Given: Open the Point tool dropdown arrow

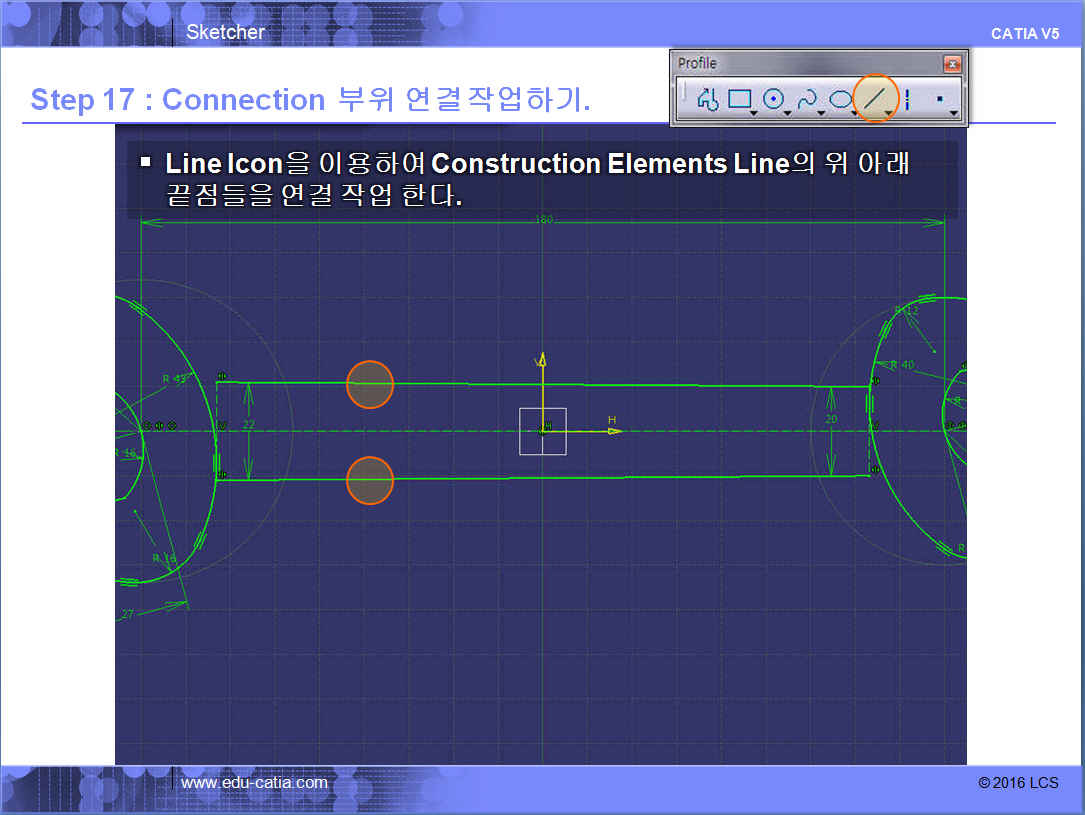Looking at the screenshot, I should pyautogui.click(x=954, y=113).
